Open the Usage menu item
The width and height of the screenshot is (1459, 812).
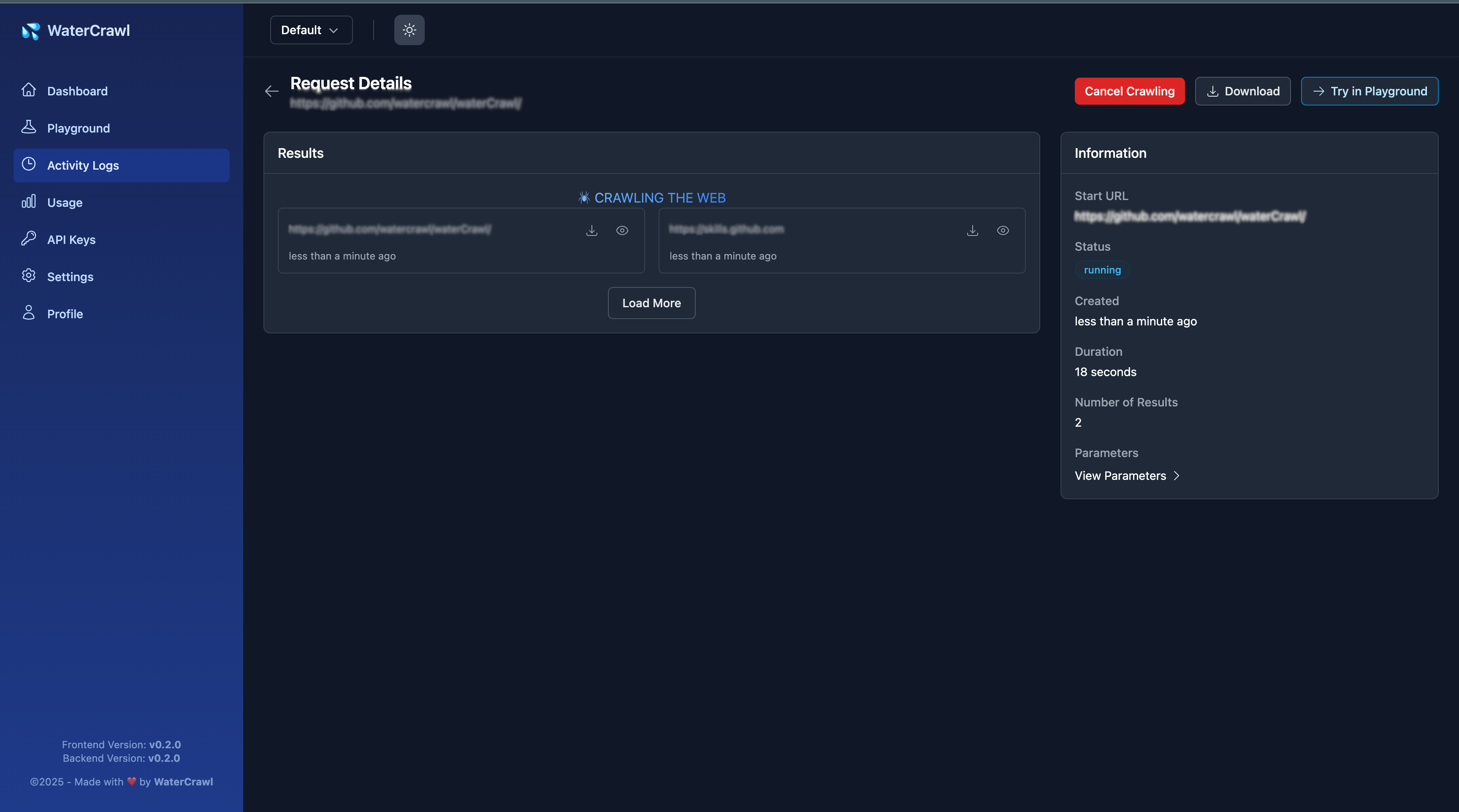click(65, 203)
